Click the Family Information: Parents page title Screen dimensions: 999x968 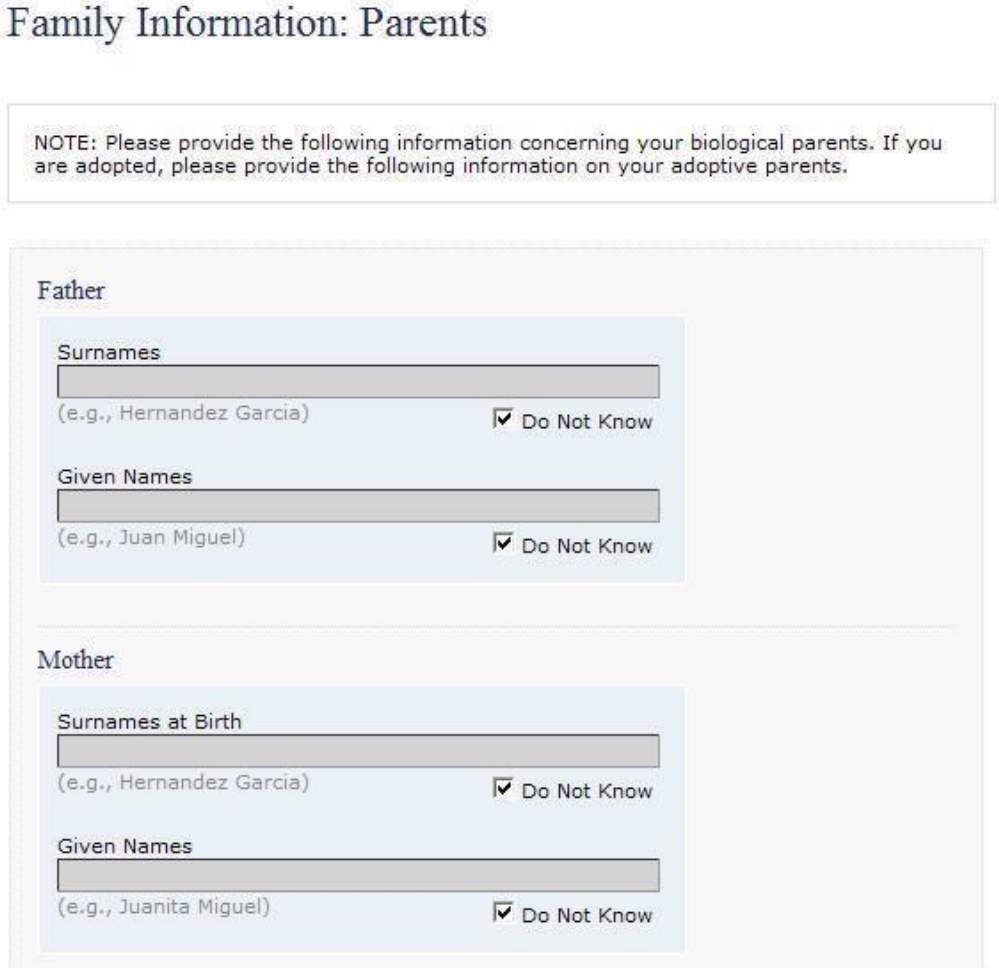click(x=247, y=24)
